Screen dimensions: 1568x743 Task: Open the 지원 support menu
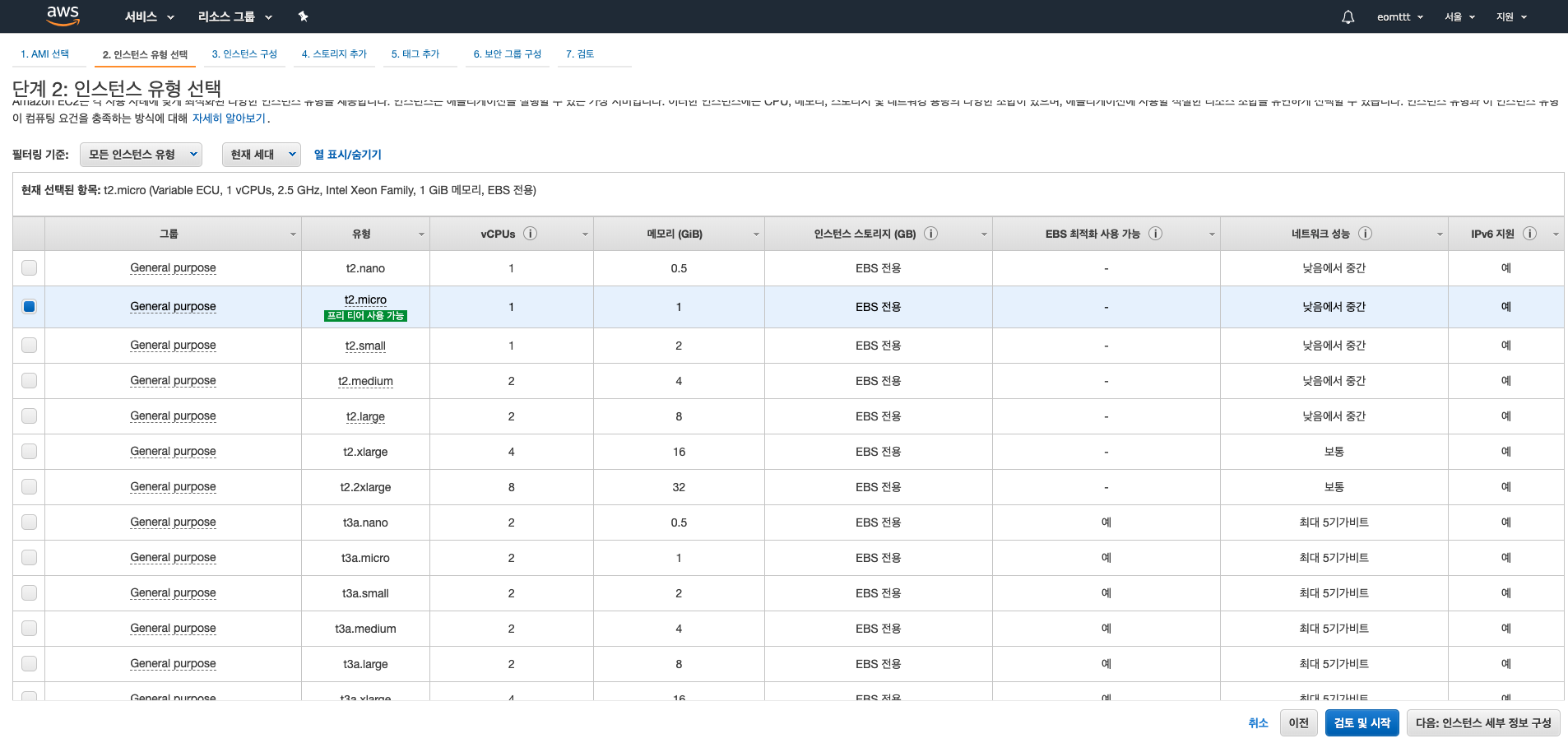(1511, 16)
